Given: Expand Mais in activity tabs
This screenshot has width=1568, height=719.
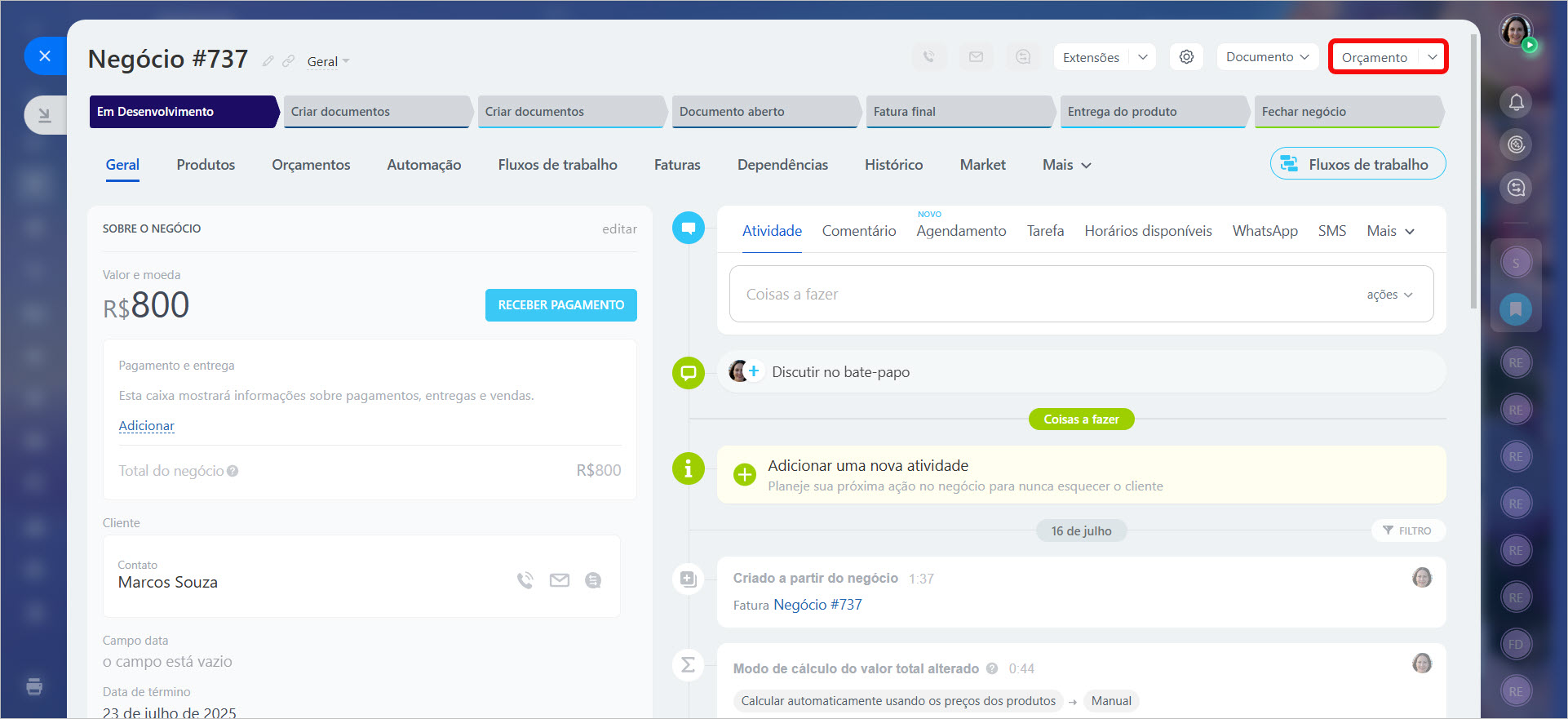Looking at the screenshot, I should (1391, 231).
